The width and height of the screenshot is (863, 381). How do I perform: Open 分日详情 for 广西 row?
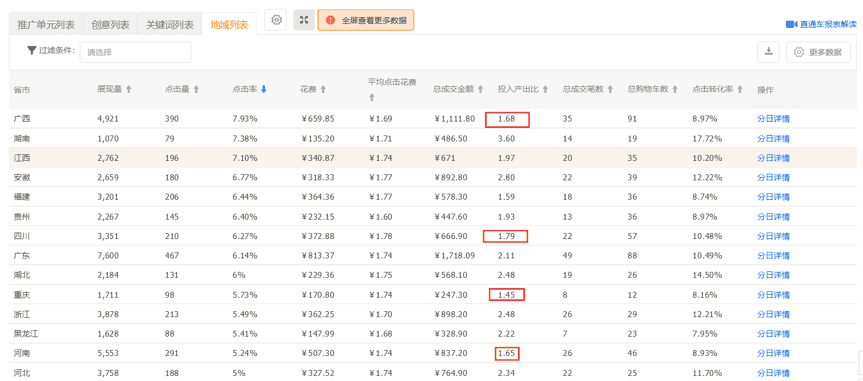[773, 119]
